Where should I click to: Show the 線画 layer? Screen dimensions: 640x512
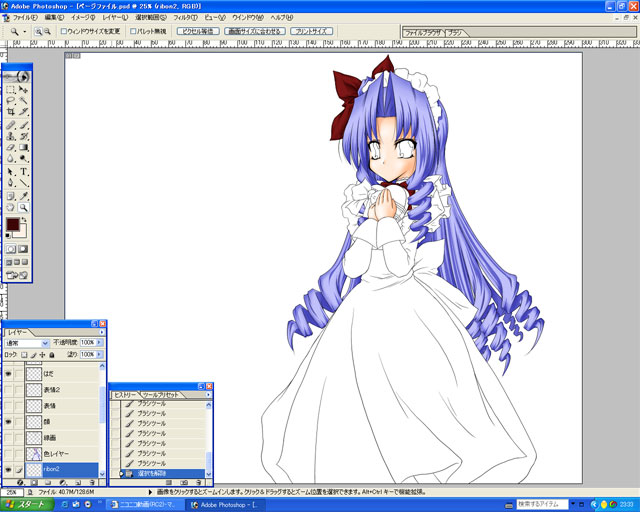pos(8,438)
